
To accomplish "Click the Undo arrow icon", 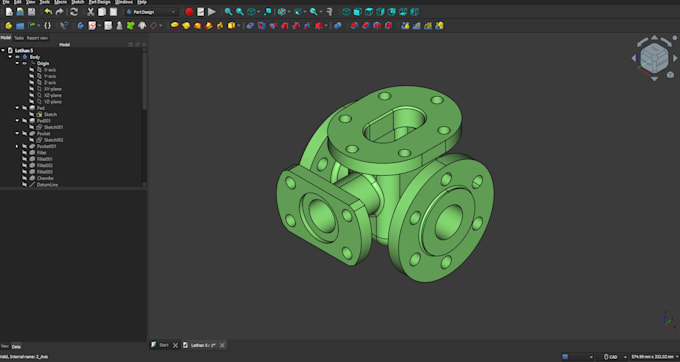I will [48, 12].
